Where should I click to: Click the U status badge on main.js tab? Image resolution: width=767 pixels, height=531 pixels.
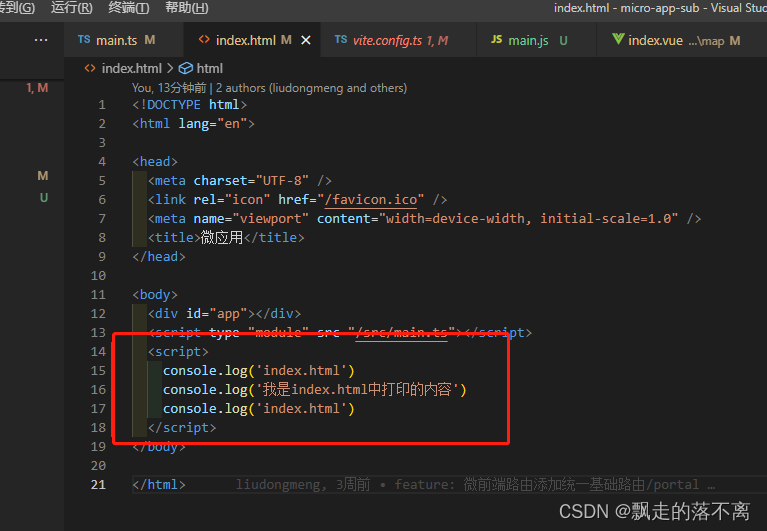pyautogui.click(x=564, y=41)
